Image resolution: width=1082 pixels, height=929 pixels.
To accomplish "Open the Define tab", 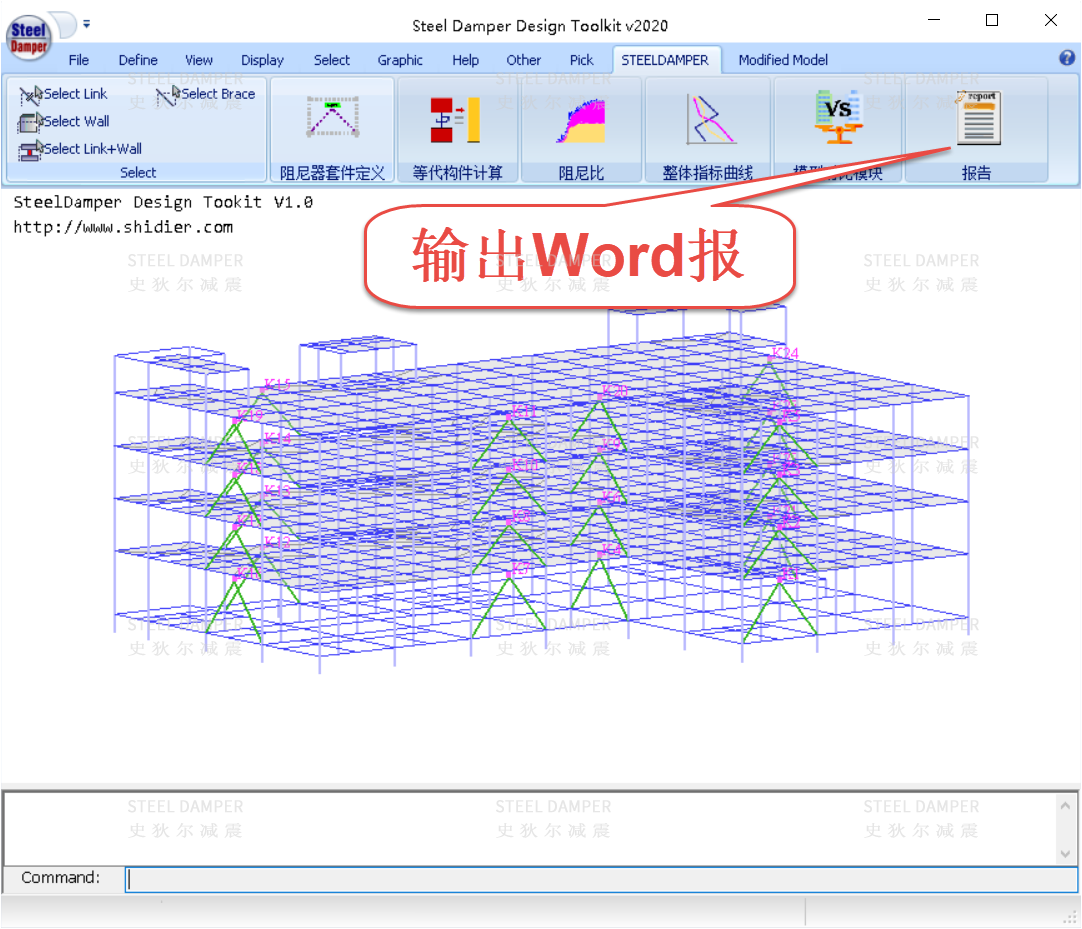I will tap(138, 60).
